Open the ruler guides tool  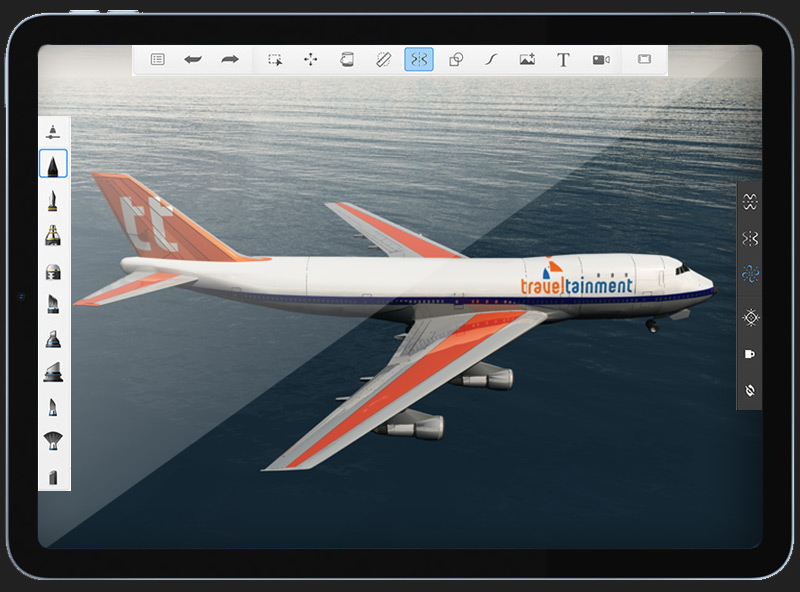[382, 60]
